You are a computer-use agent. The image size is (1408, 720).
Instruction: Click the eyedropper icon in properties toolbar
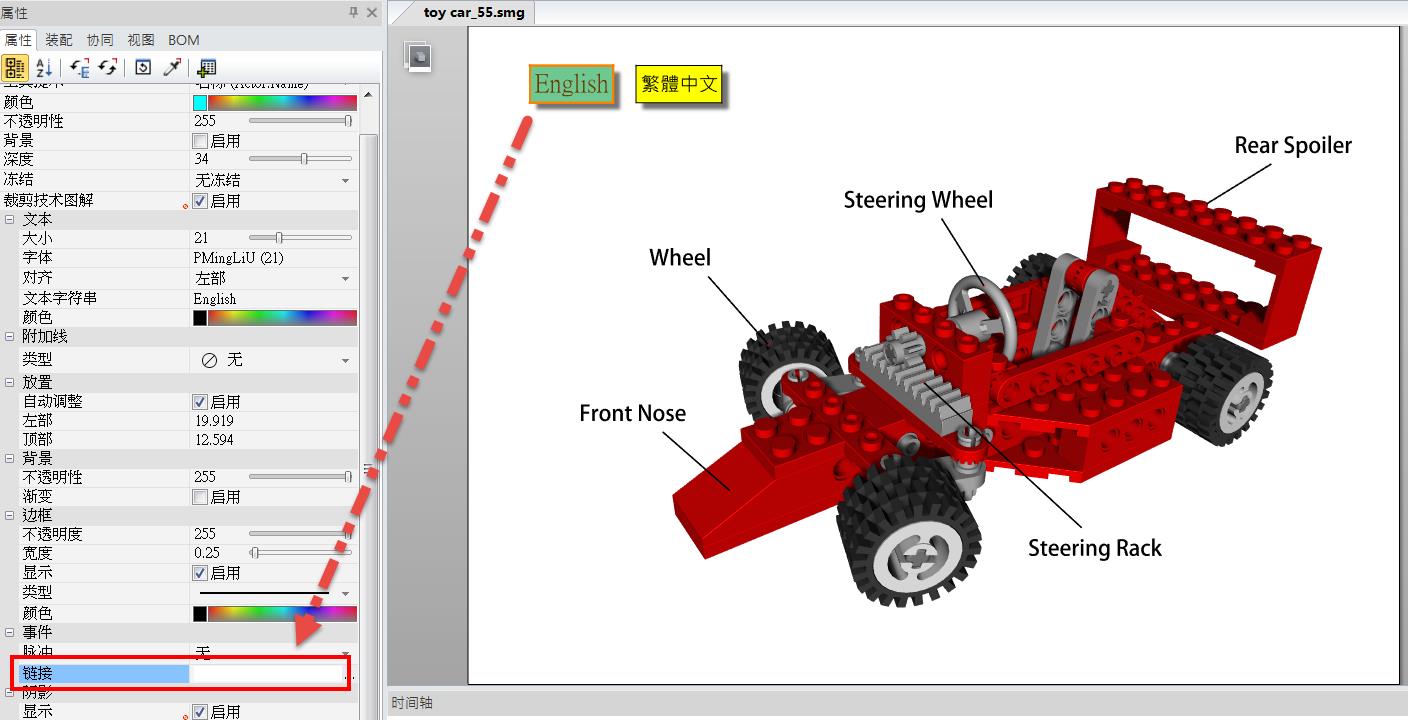[x=172, y=68]
